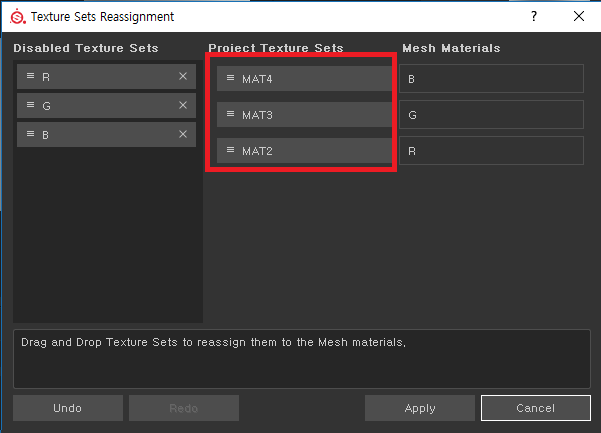Grab the drag handle of disabled set G
Image resolution: width=601 pixels, height=433 pixels.
pos(30,105)
